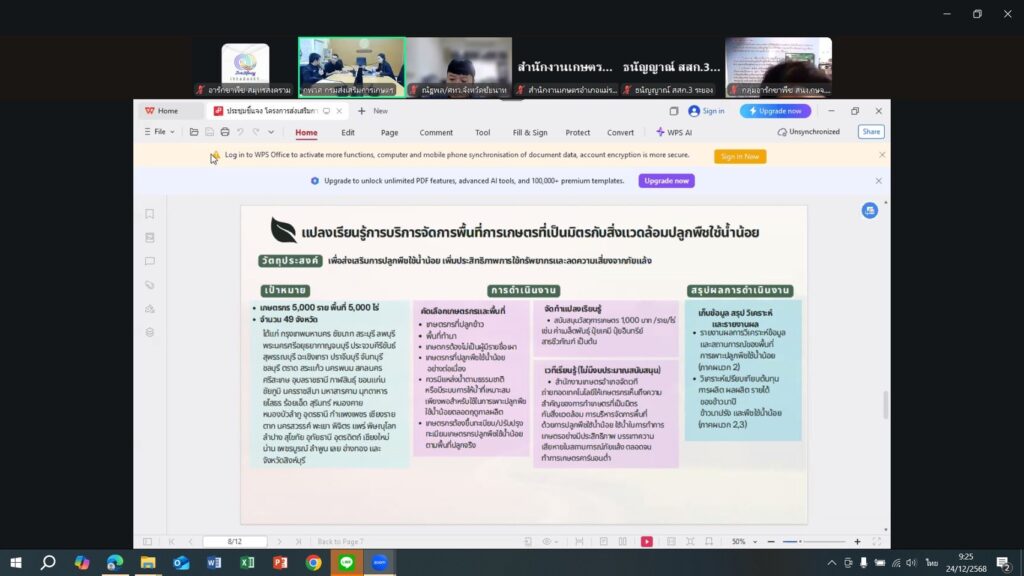Screen dimensions: 1024x576
Task: Switch to the Comment ribbon tab
Action: (x=436, y=132)
